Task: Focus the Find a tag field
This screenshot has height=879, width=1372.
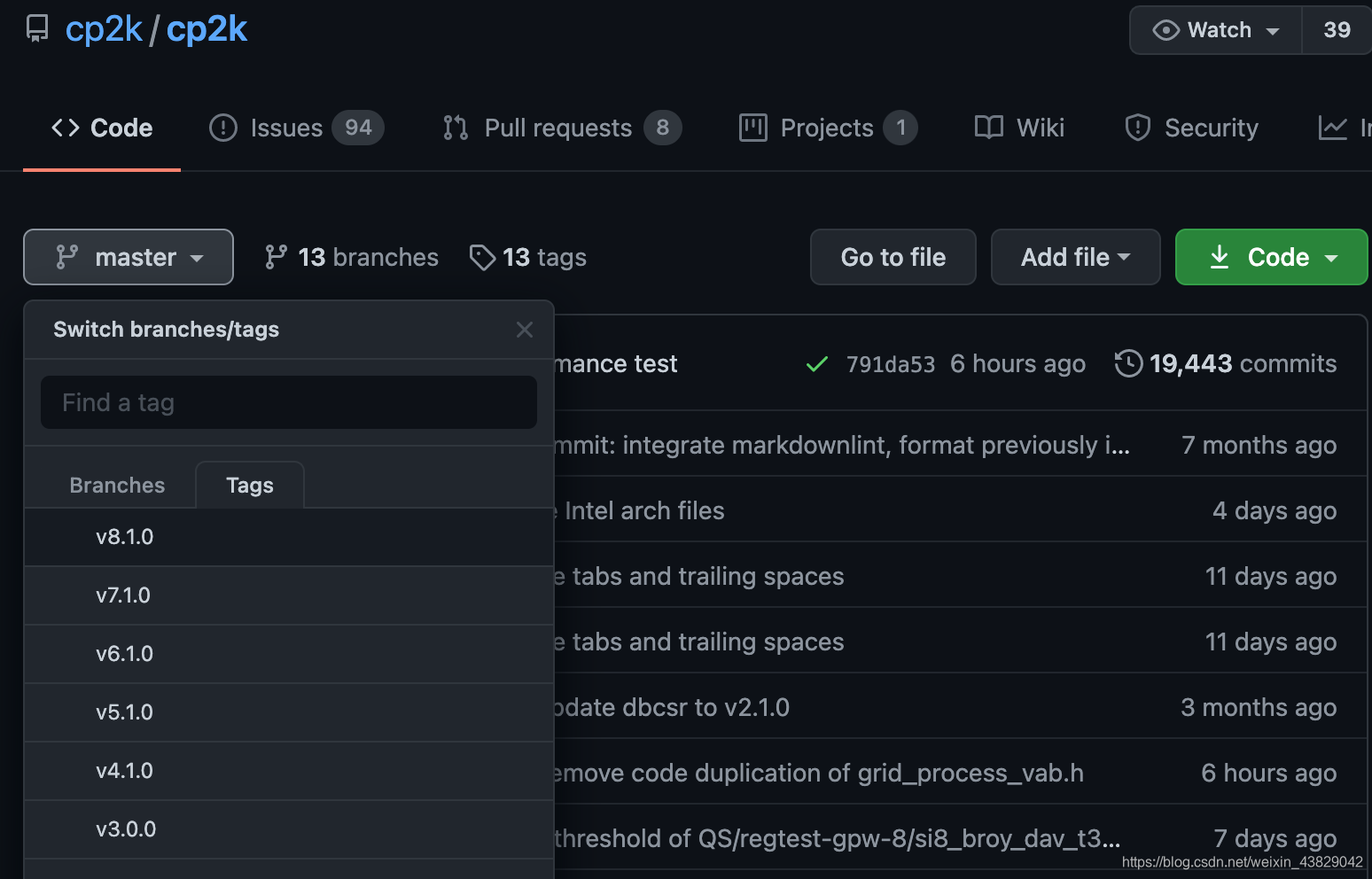Action: point(289,402)
